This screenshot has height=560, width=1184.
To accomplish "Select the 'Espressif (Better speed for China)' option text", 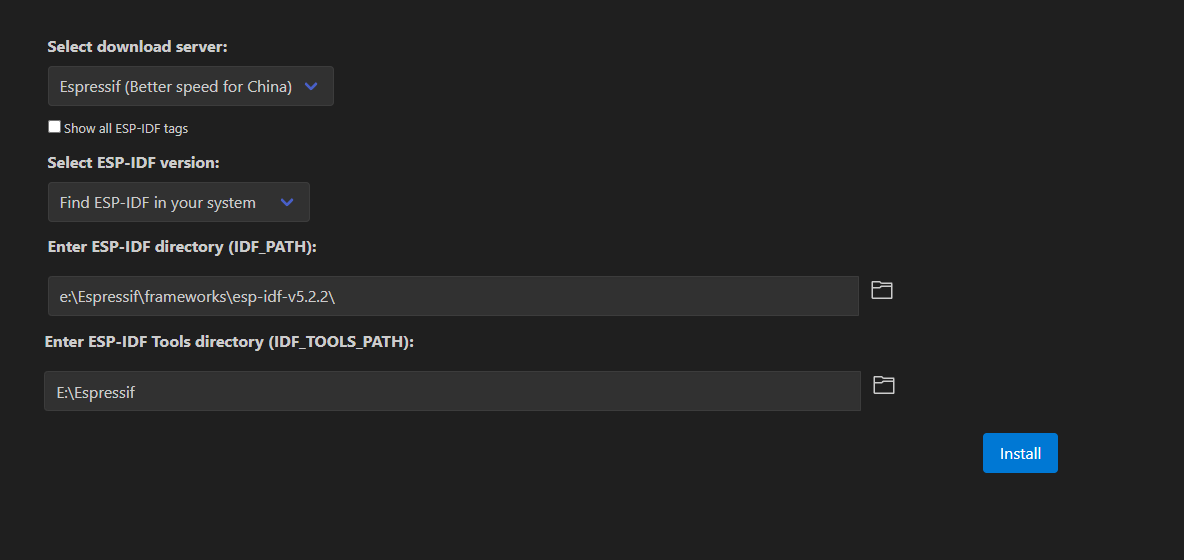I will click(x=176, y=87).
